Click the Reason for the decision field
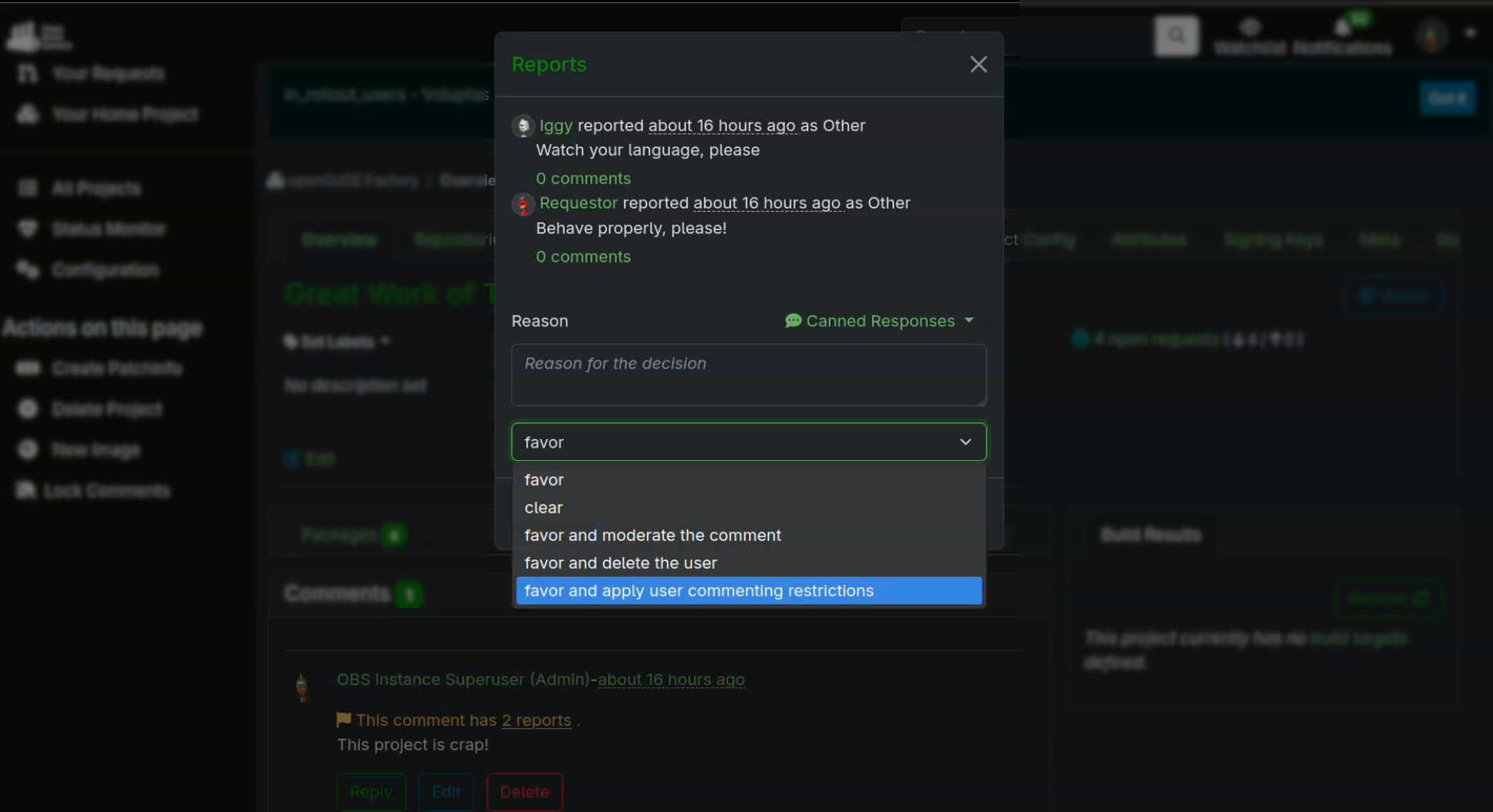Image resolution: width=1493 pixels, height=812 pixels. 749,375
